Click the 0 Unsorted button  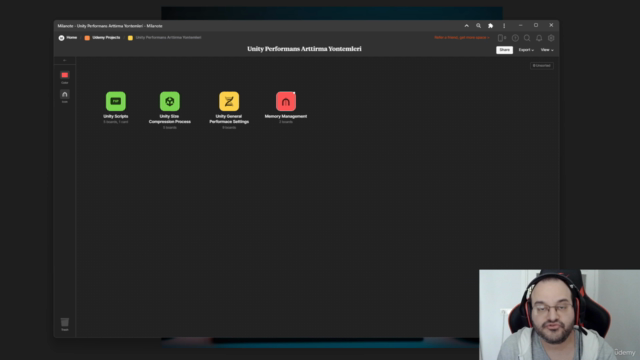[x=542, y=66]
